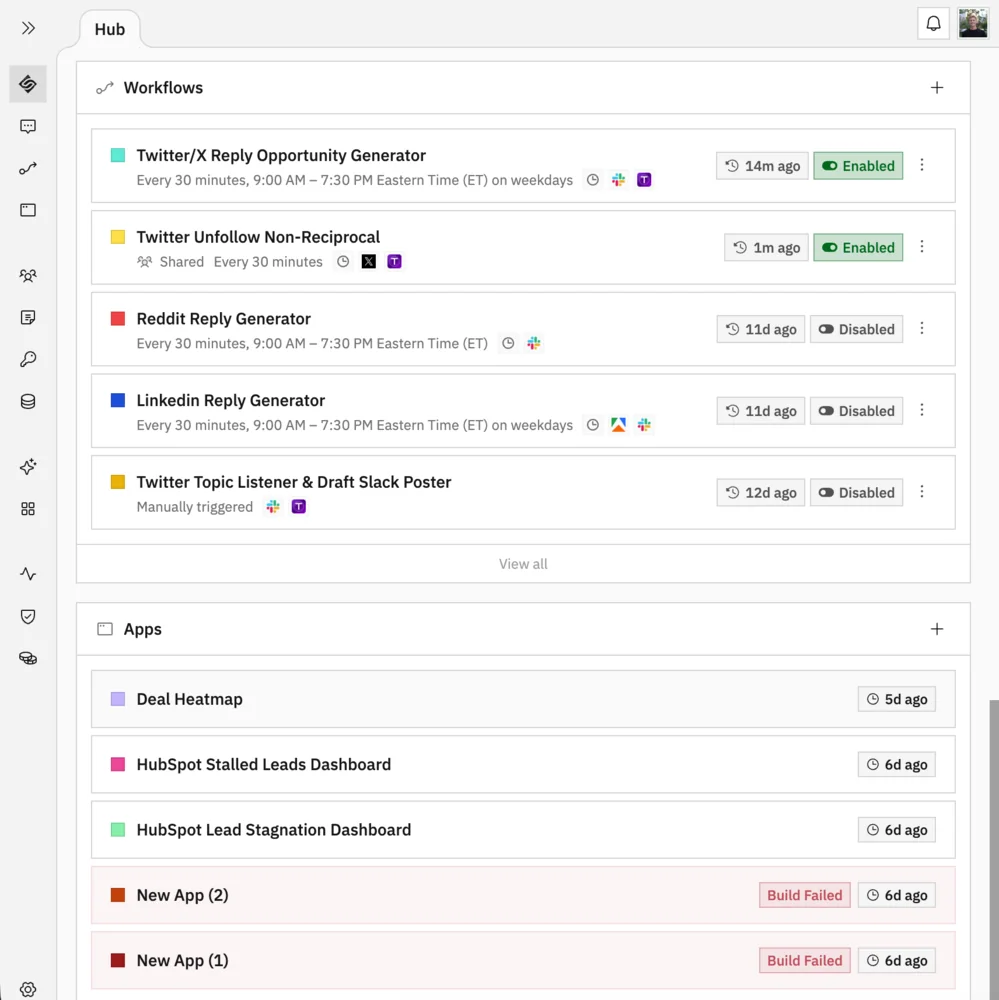Open the notifications bell
The image size is (999, 1000).
pos(933,24)
